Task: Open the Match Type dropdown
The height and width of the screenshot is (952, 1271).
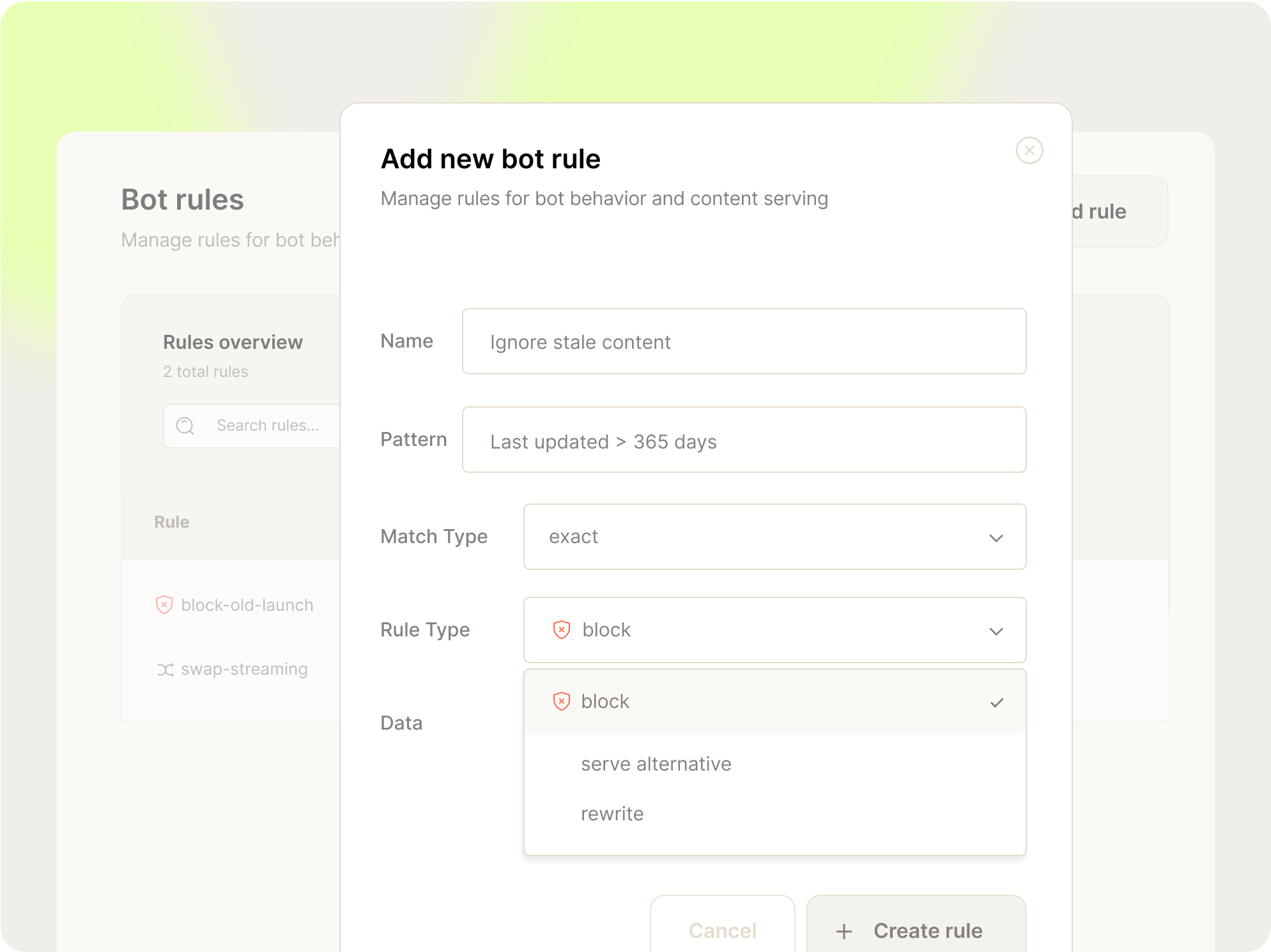Action: pyautogui.click(x=774, y=537)
